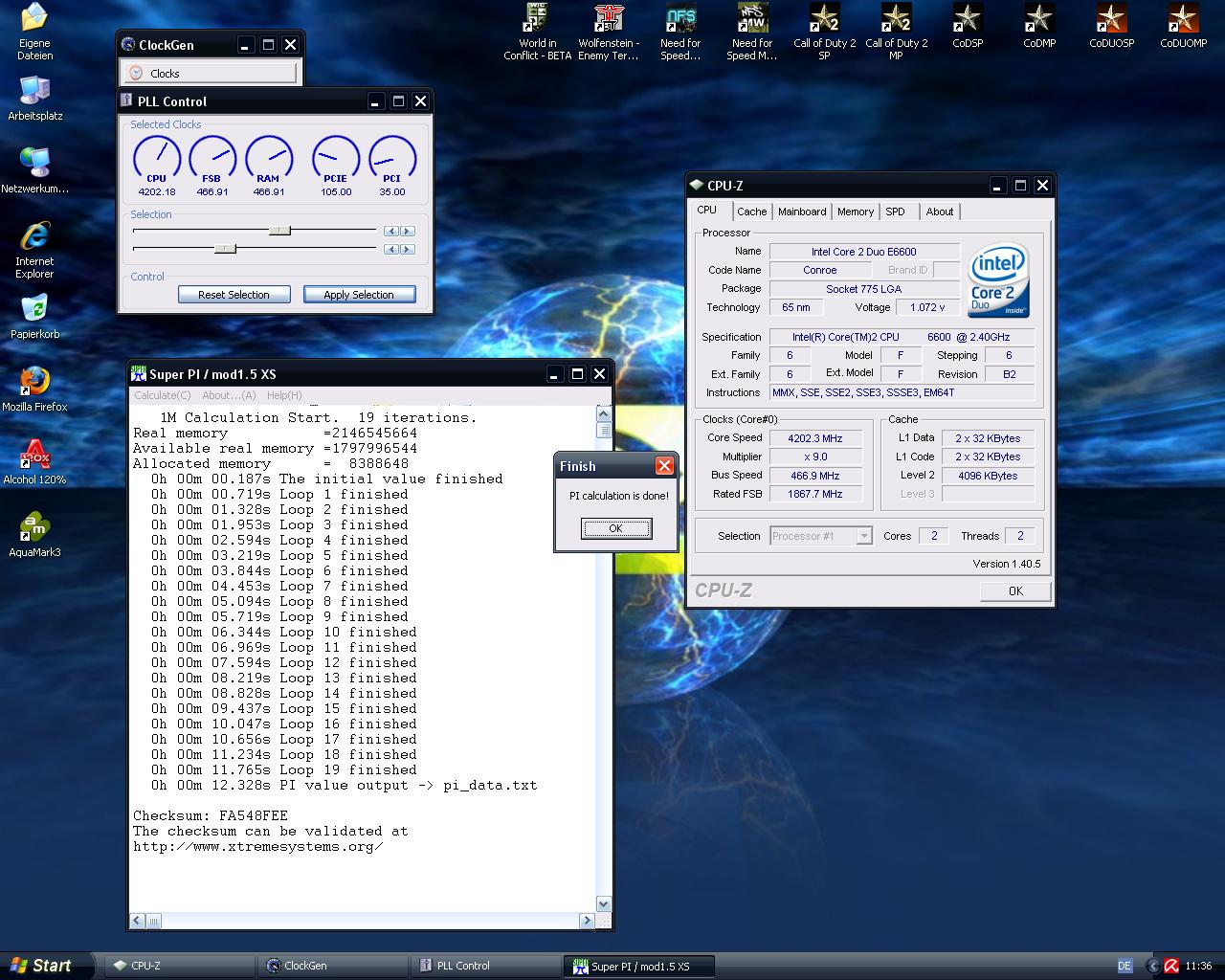Click Reset Selection in PLL Control
Screen dimensions: 1225x980
point(234,295)
